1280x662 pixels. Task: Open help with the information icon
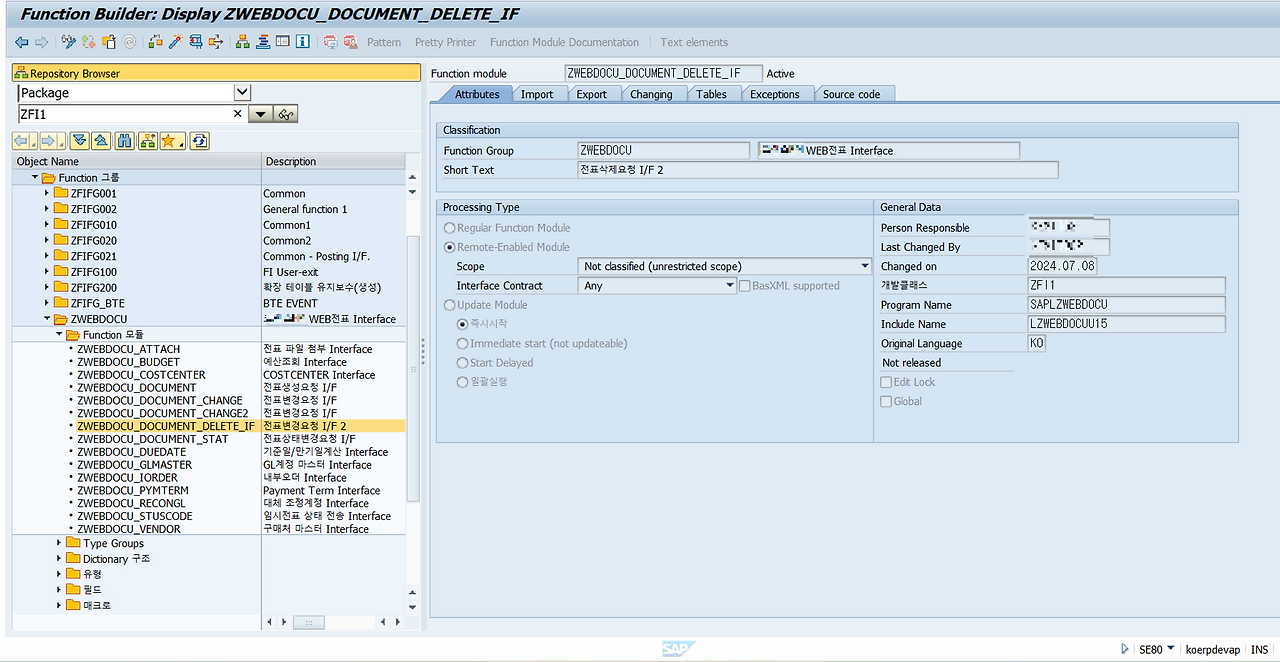(303, 41)
